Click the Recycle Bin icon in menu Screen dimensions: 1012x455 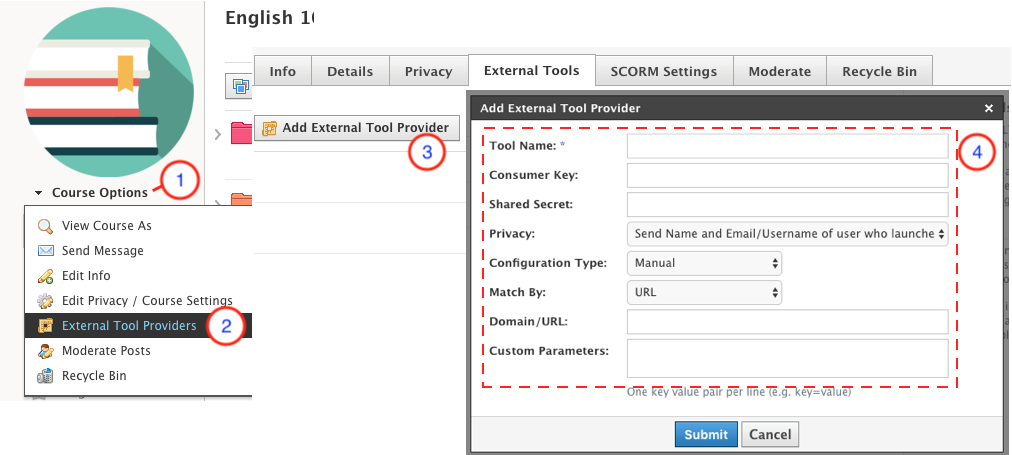click(x=45, y=376)
